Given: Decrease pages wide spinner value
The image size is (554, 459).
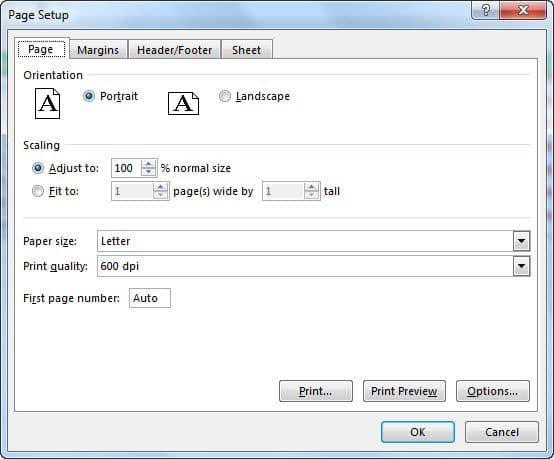Looking at the screenshot, I should (161, 195).
